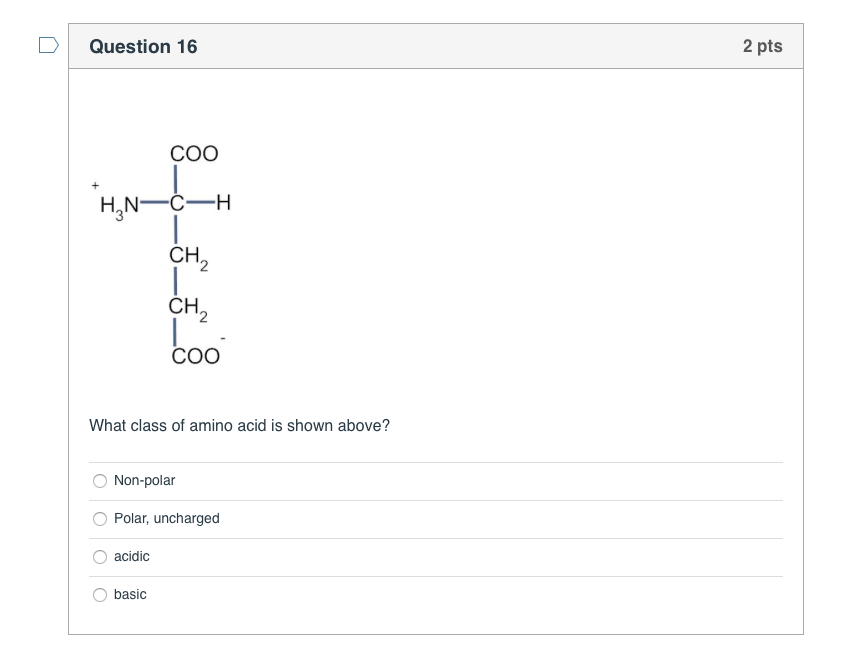Click the question prompt text
Image resolution: width=859 pixels, height=669 pixels.
pyautogui.click(x=239, y=425)
